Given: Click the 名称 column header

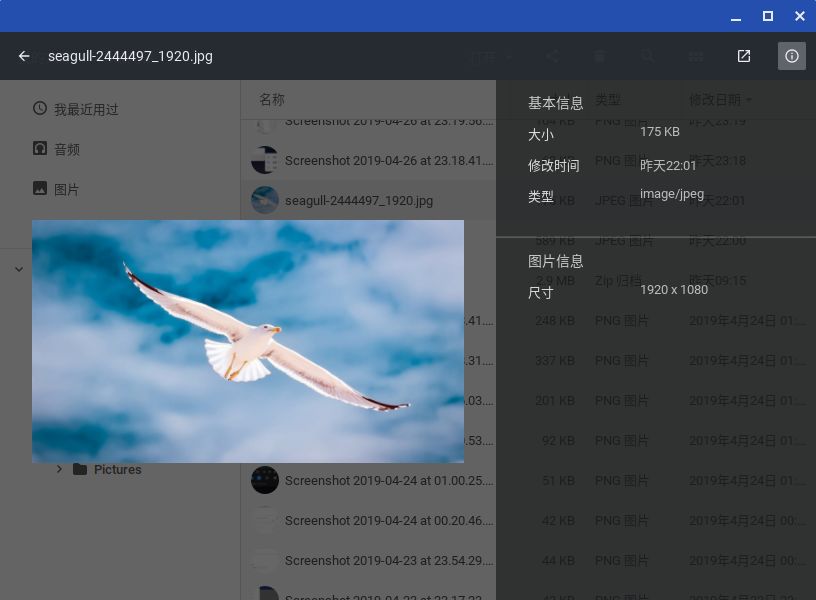Looking at the screenshot, I should 272,100.
